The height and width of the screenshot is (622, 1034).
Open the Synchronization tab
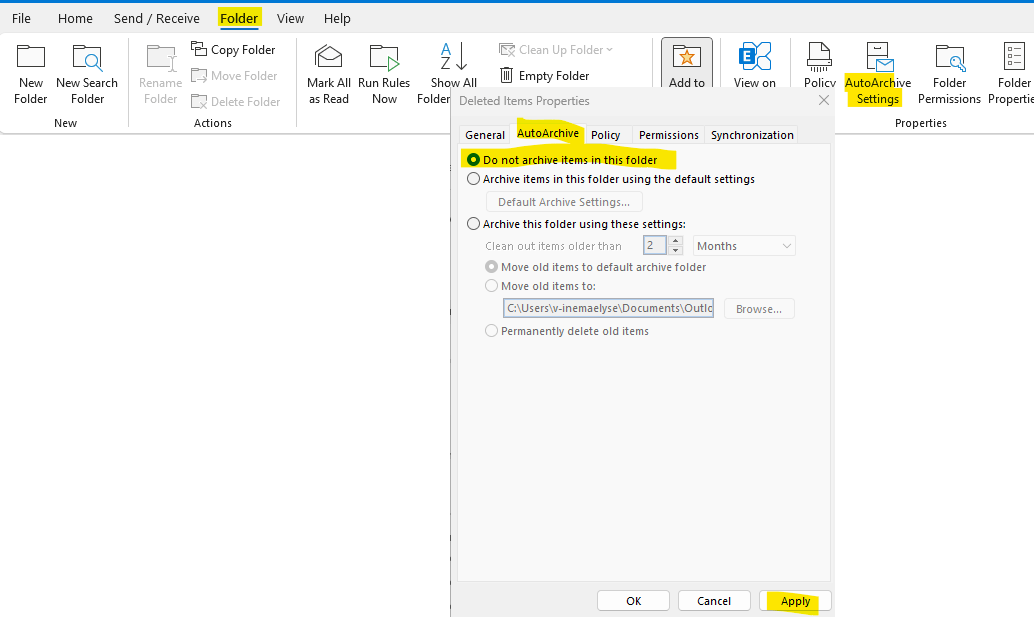pos(752,135)
